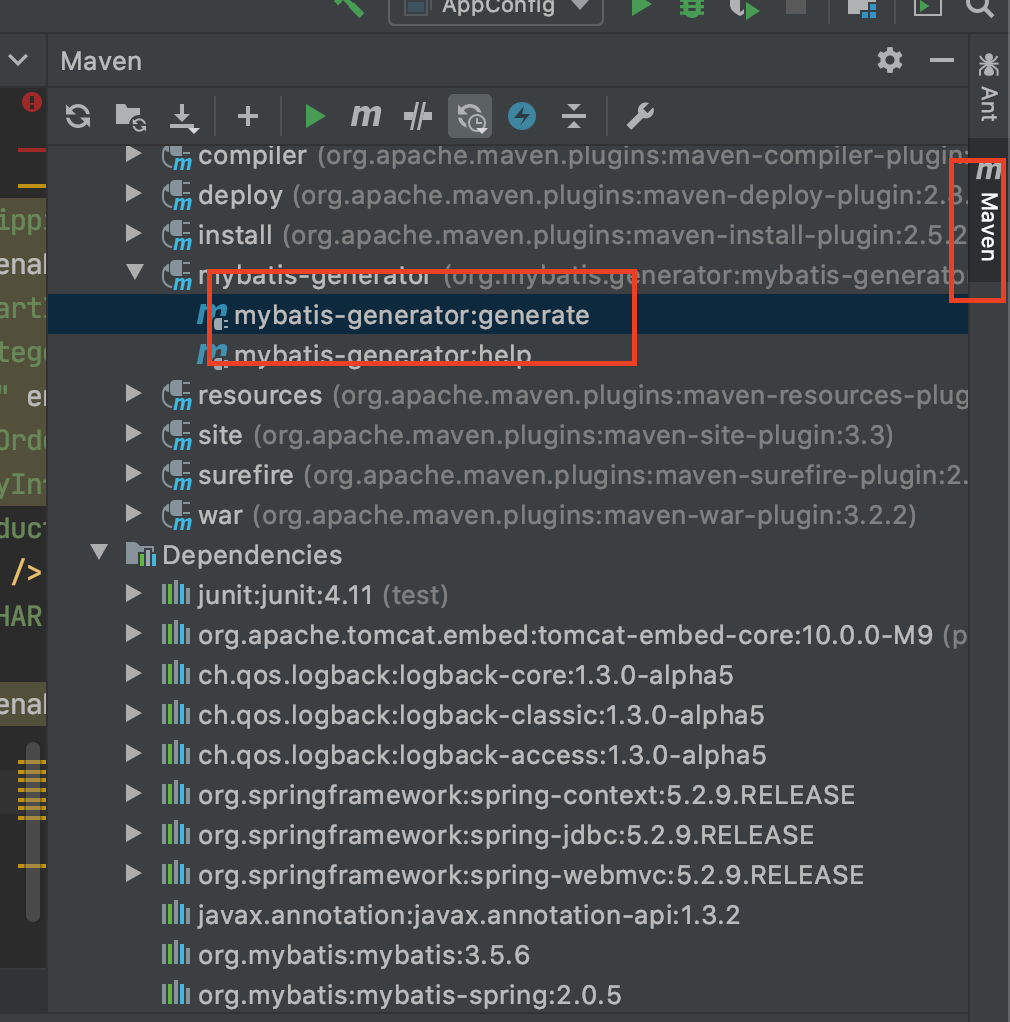Collapse the Dependencies node

pos(100,553)
